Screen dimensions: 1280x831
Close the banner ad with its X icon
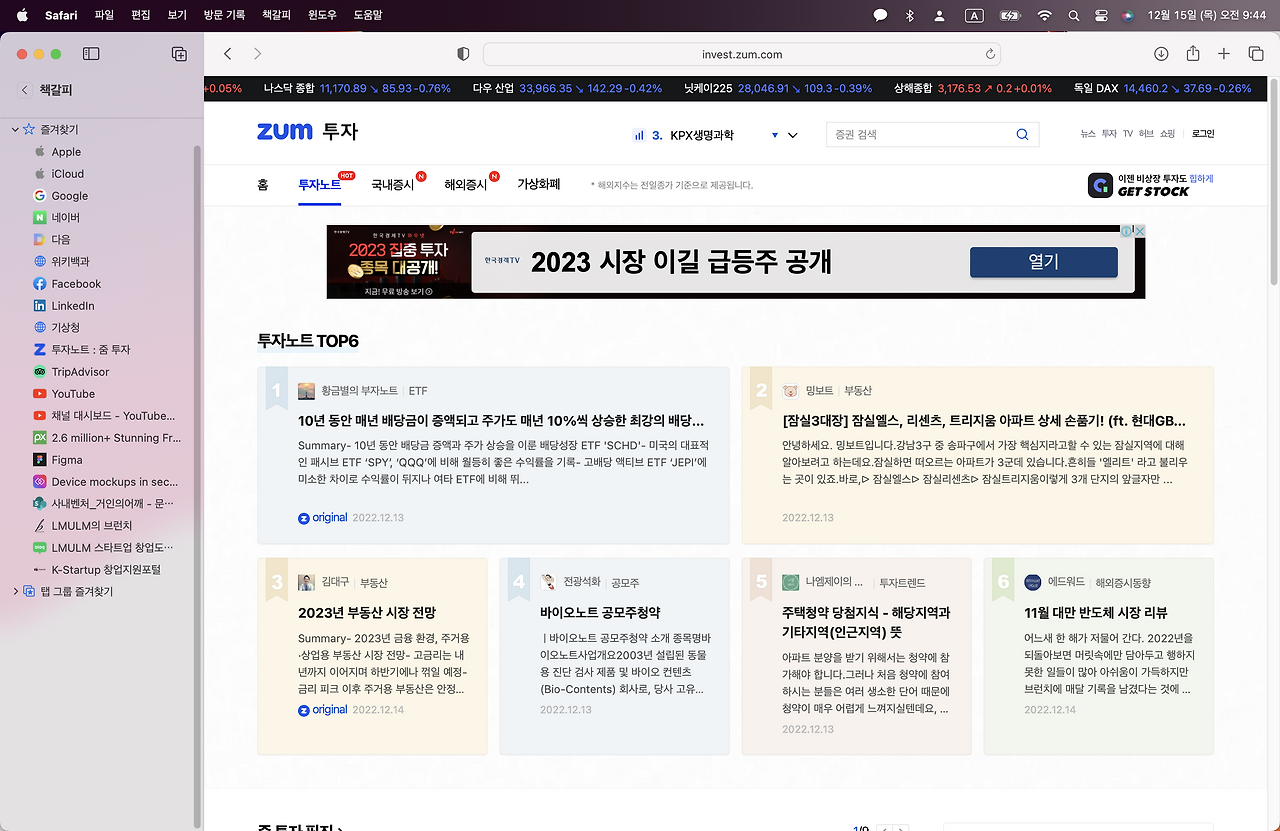tap(1139, 231)
